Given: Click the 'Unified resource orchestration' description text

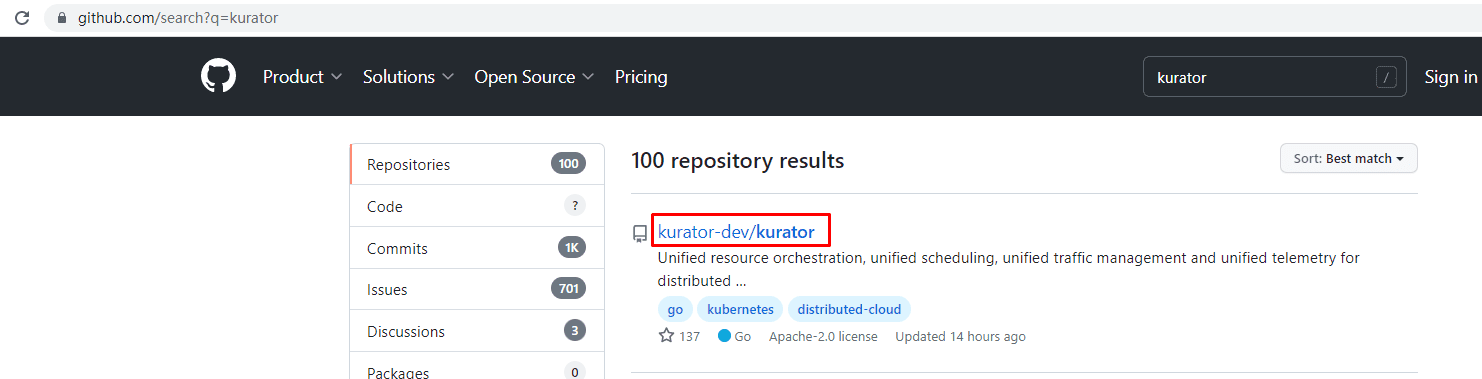Looking at the screenshot, I should pyautogui.click(x=1008, y=269).
